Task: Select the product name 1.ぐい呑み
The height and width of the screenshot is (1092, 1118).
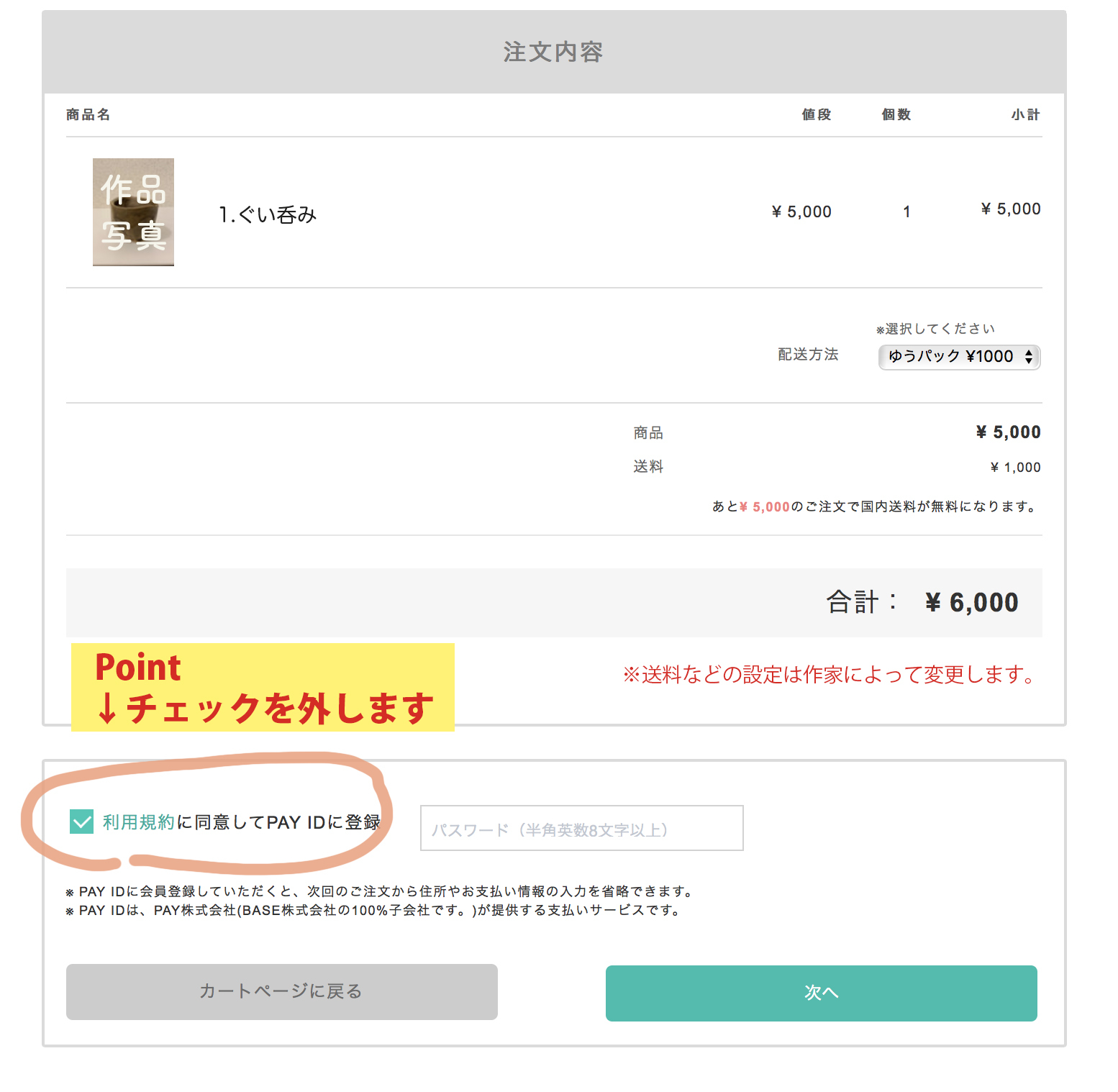Action: point(268,214)
